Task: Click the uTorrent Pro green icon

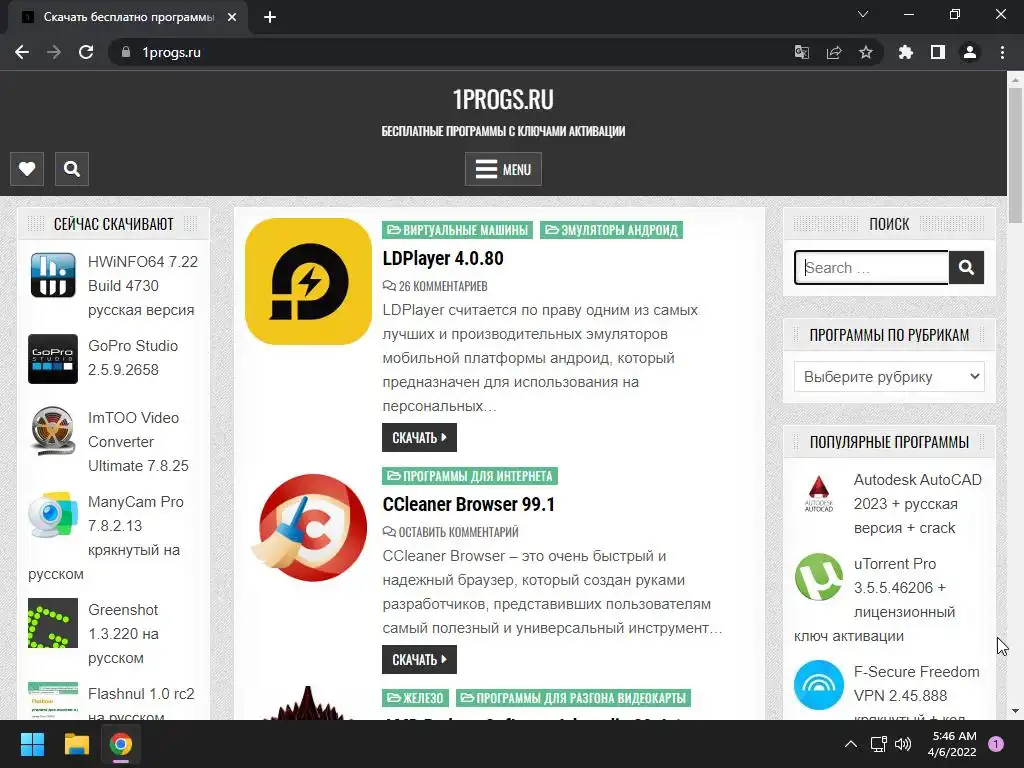Action: [x=819, y=577]
